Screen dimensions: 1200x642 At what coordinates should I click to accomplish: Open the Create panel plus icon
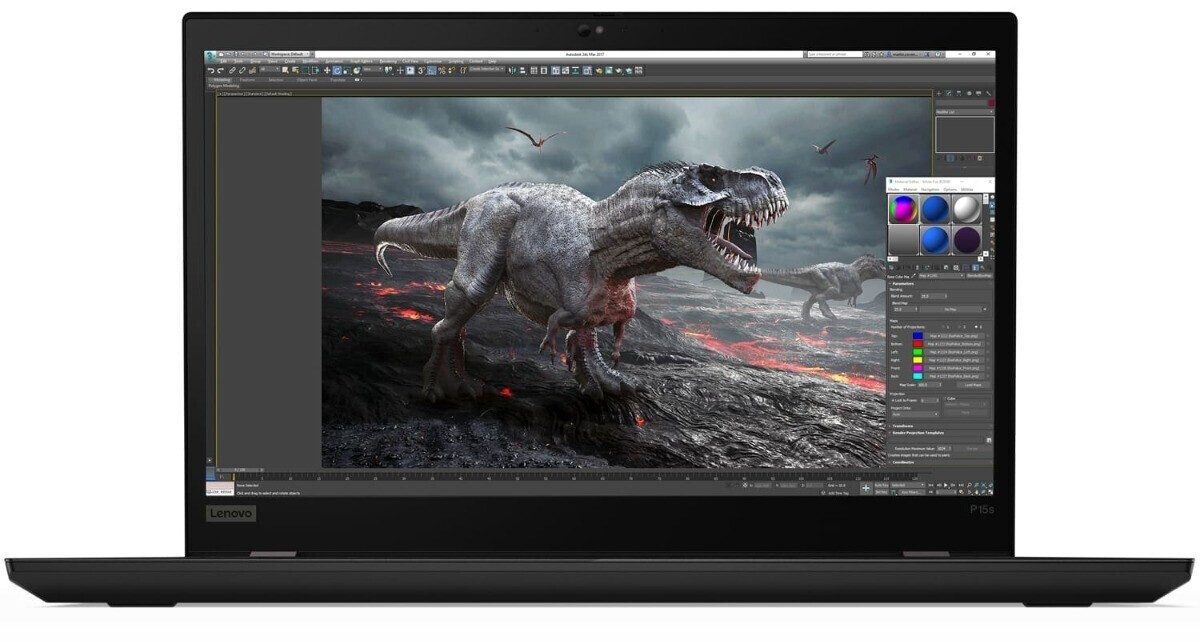click(939, 93)
